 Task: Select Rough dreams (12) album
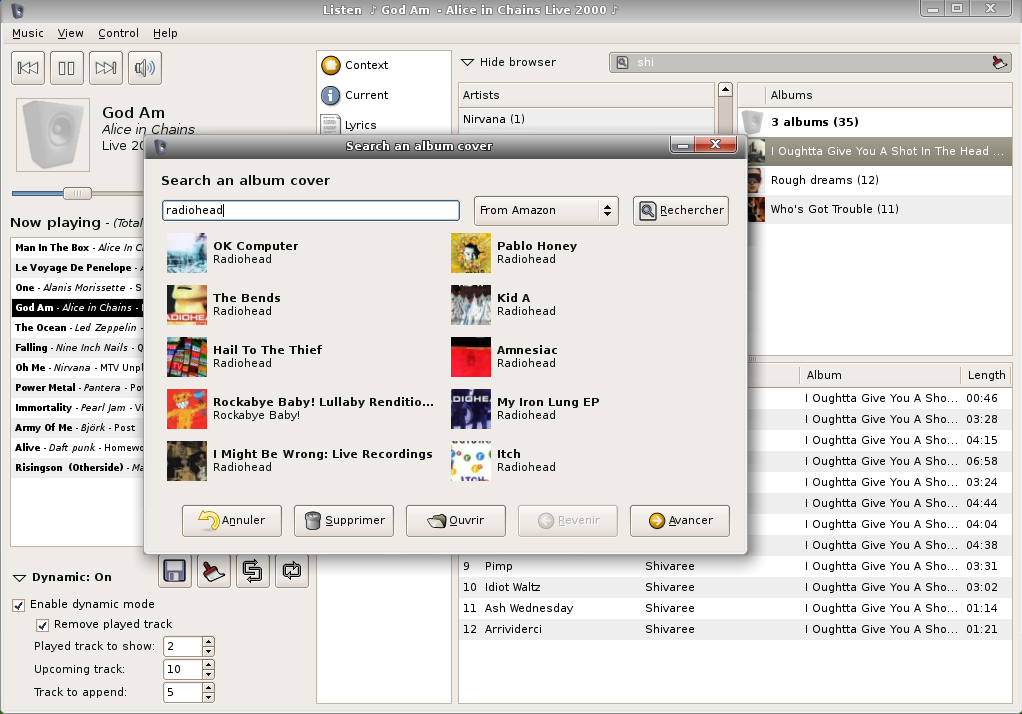880,180
